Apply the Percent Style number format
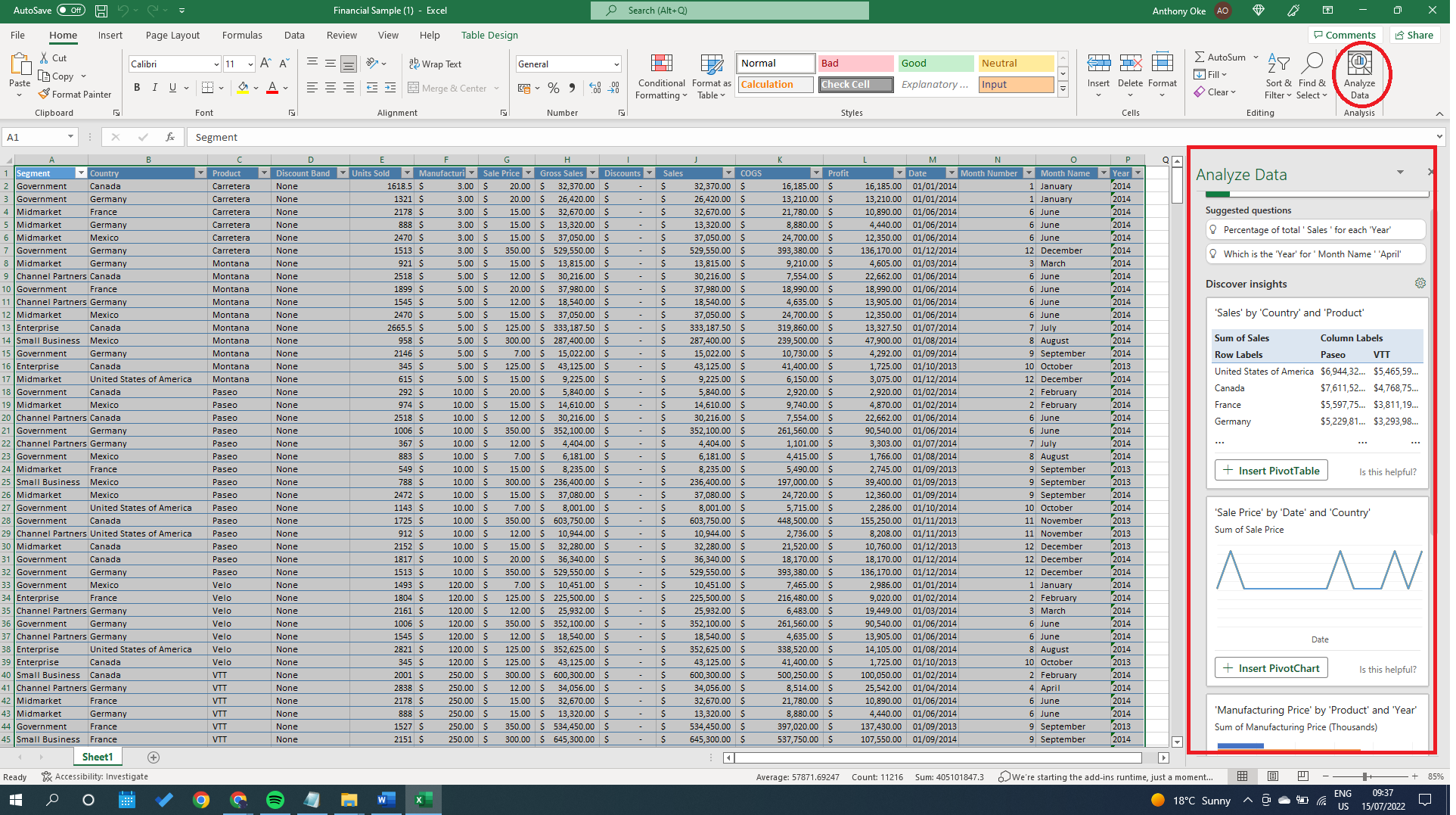 click(554, 88)
